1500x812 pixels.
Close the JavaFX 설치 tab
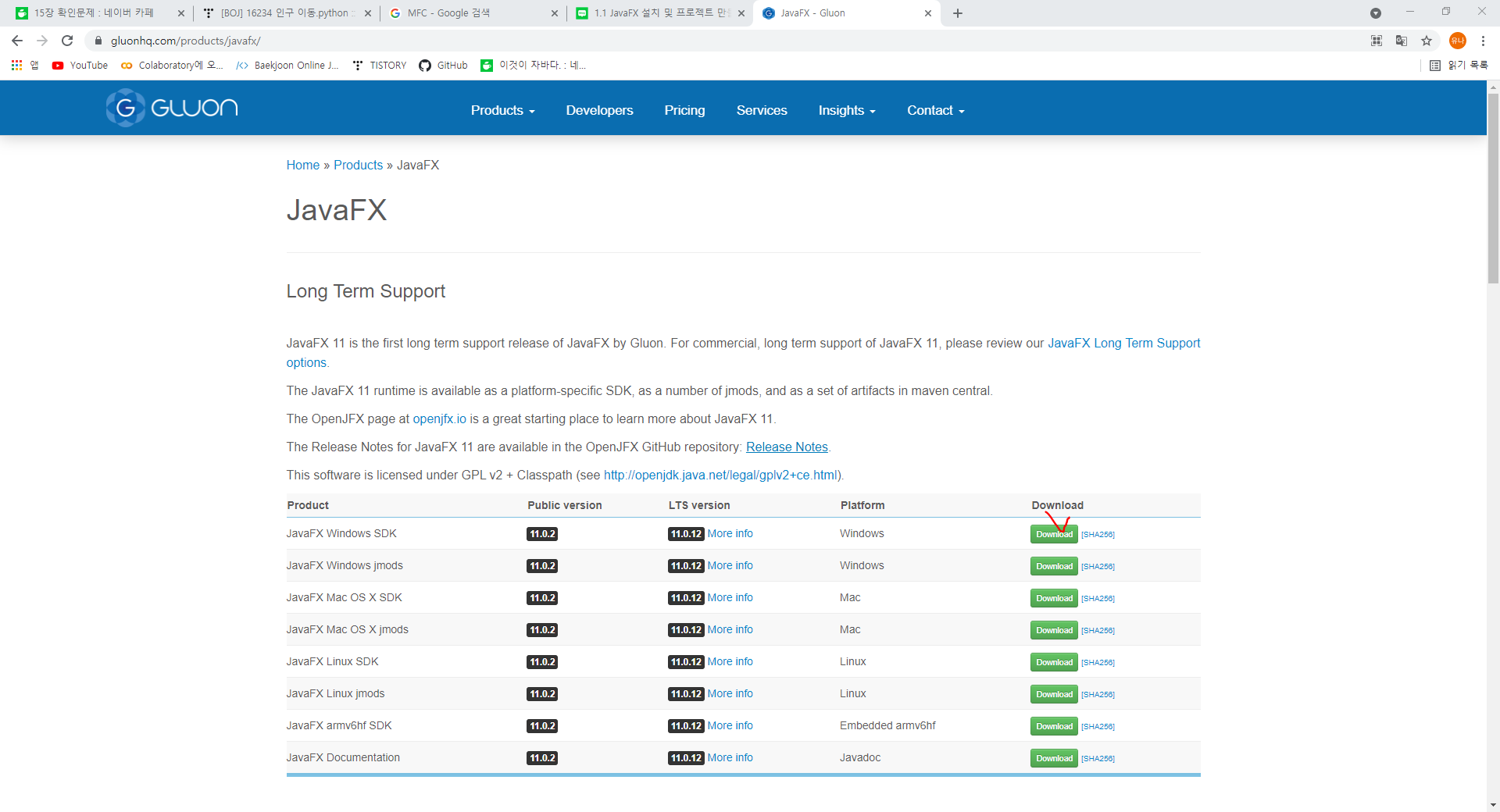click(741, 13)
